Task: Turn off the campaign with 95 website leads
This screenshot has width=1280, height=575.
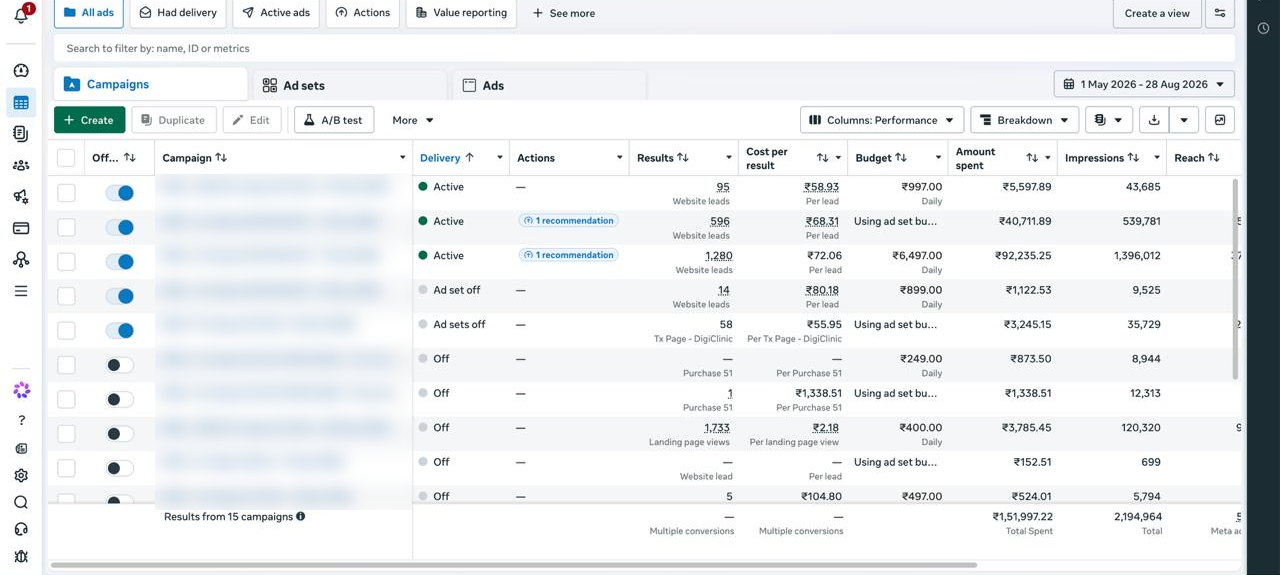Action: 119,193
